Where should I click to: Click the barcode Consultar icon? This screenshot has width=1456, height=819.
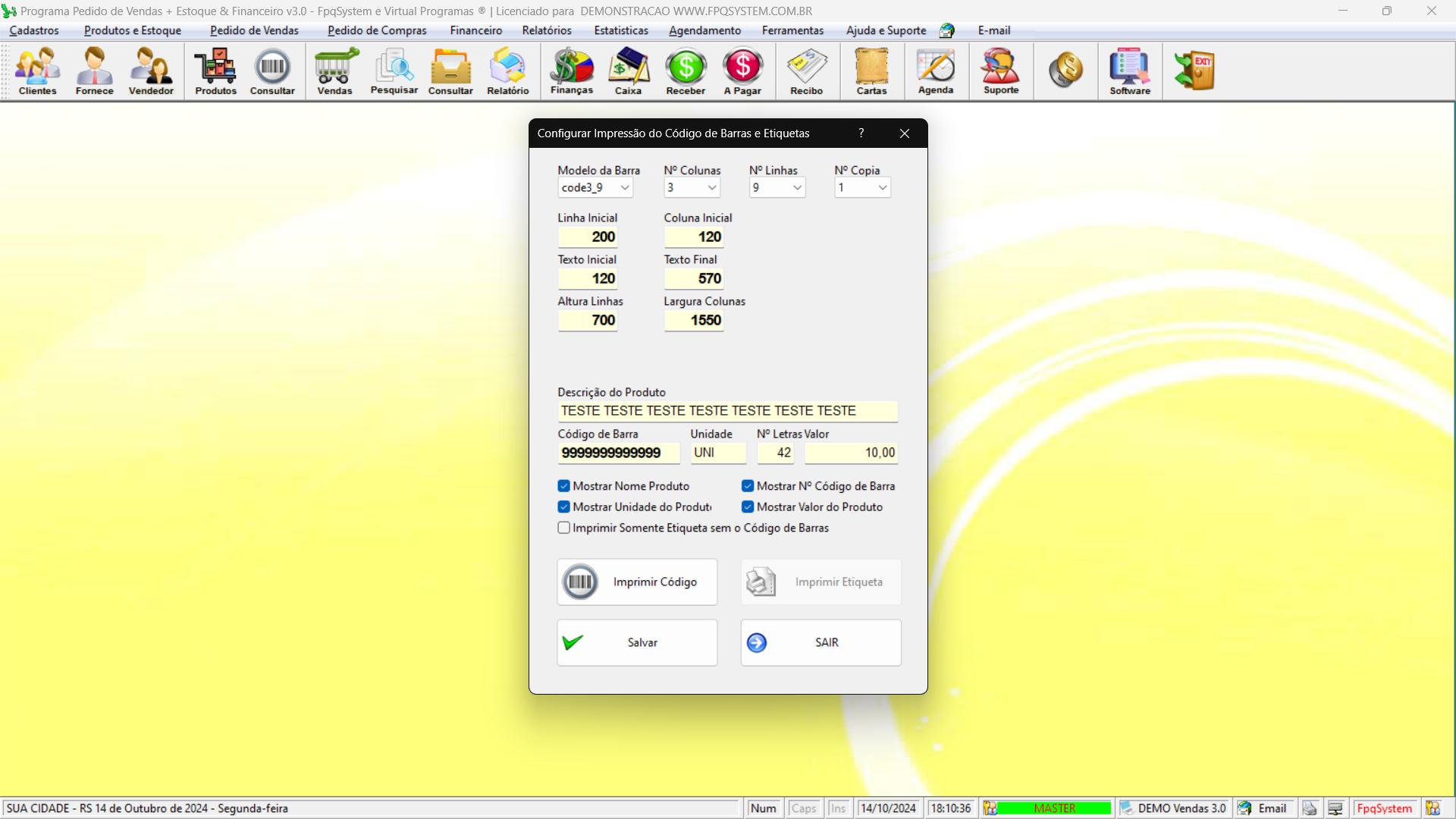tap(272, 71)
